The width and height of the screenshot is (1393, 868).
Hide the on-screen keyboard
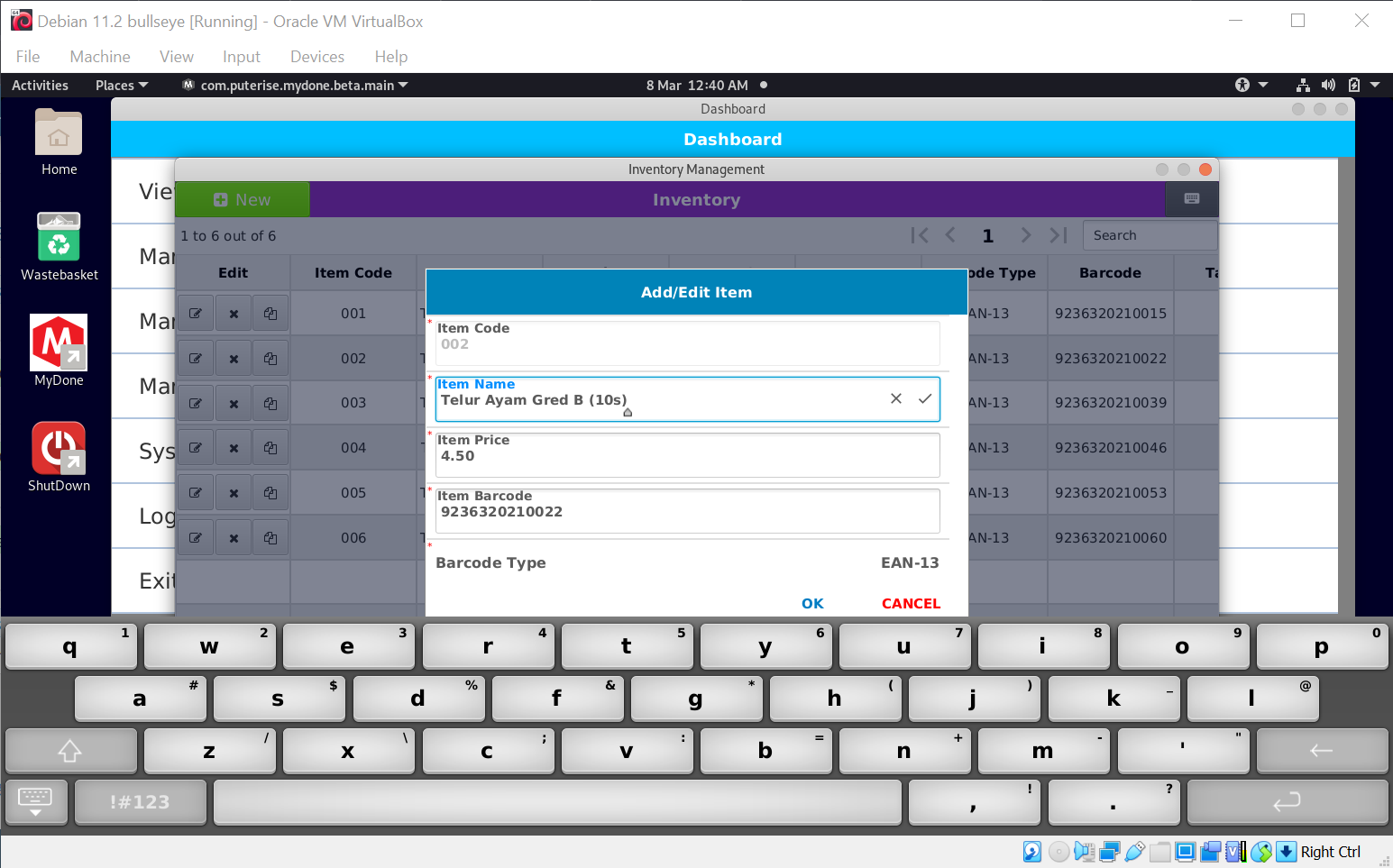(36, 801)
